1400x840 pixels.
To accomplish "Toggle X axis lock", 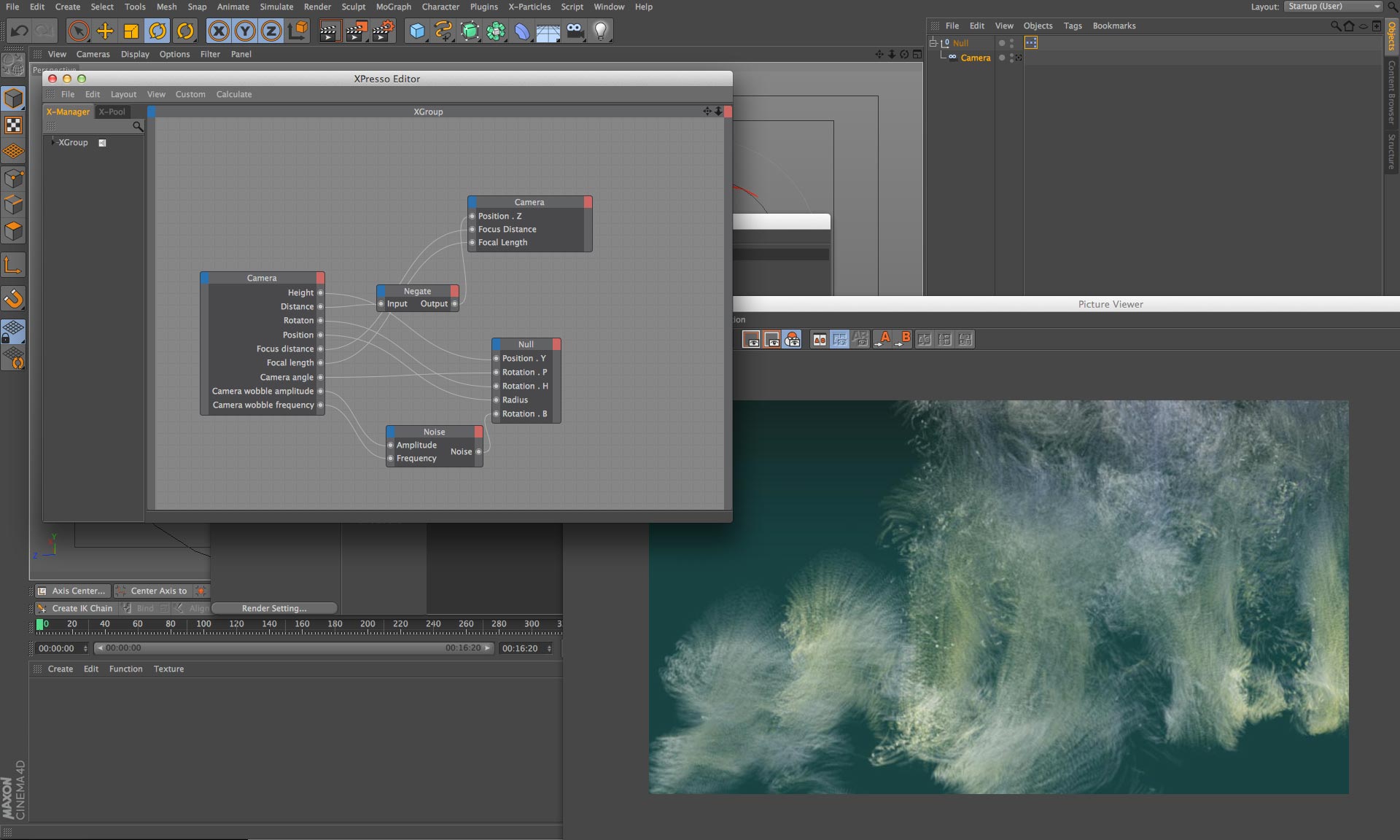I will coord(218,31).
